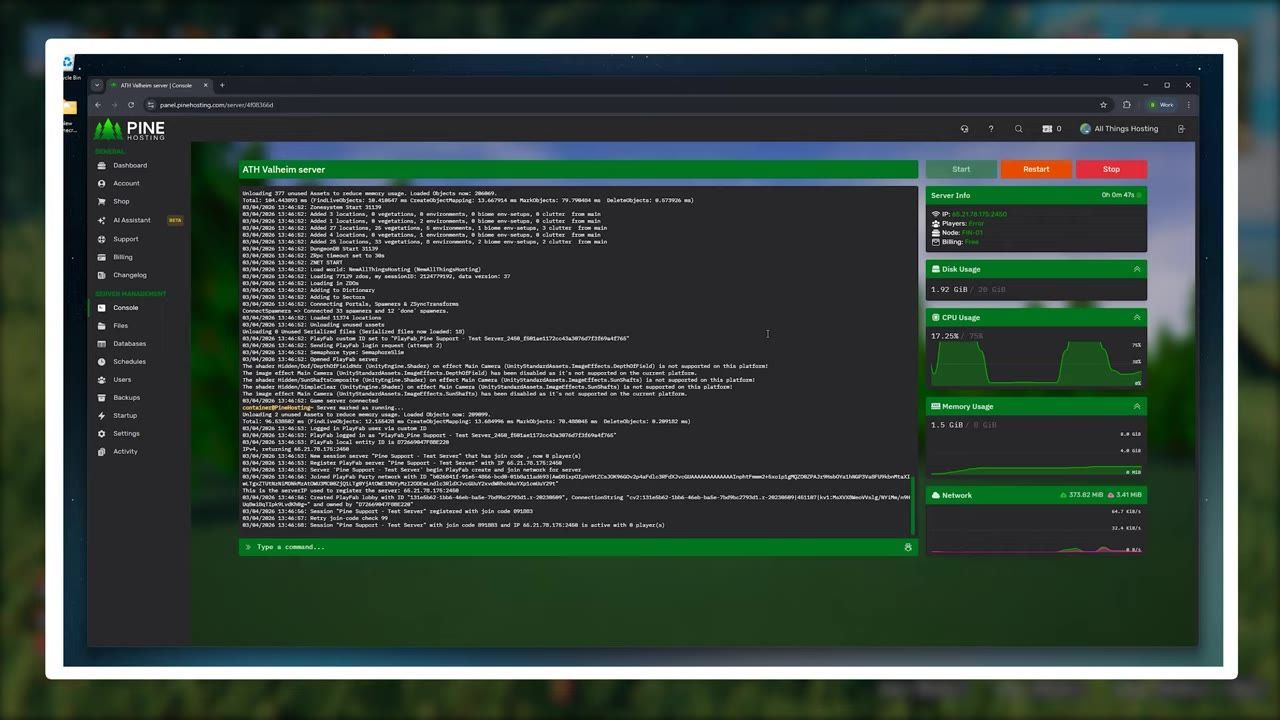1280x720 pixels.
Task: Open the browser tab search dropdown arrow
Action: (97, 85)
